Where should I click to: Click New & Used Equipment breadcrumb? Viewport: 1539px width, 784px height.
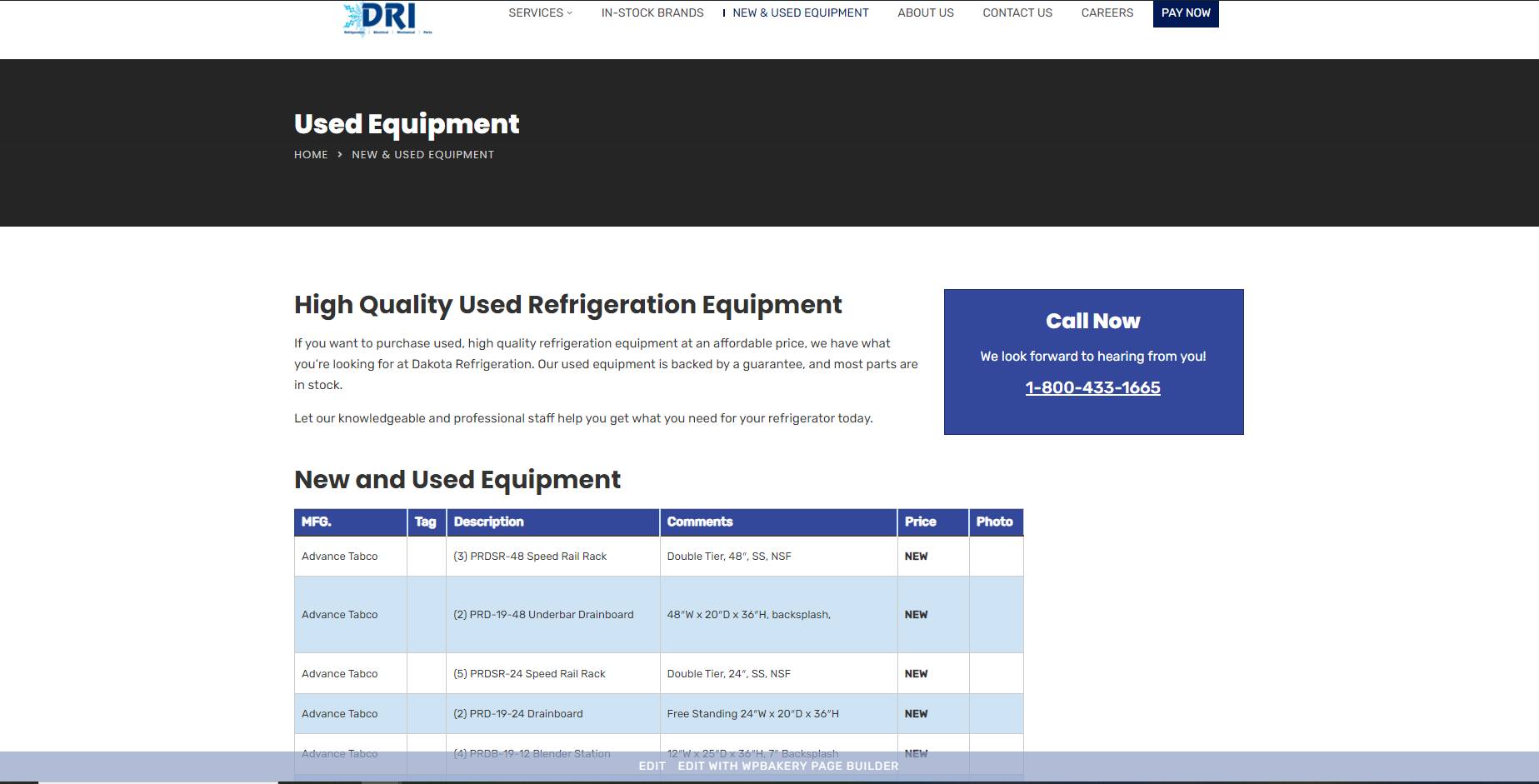(x=422, y=155)
